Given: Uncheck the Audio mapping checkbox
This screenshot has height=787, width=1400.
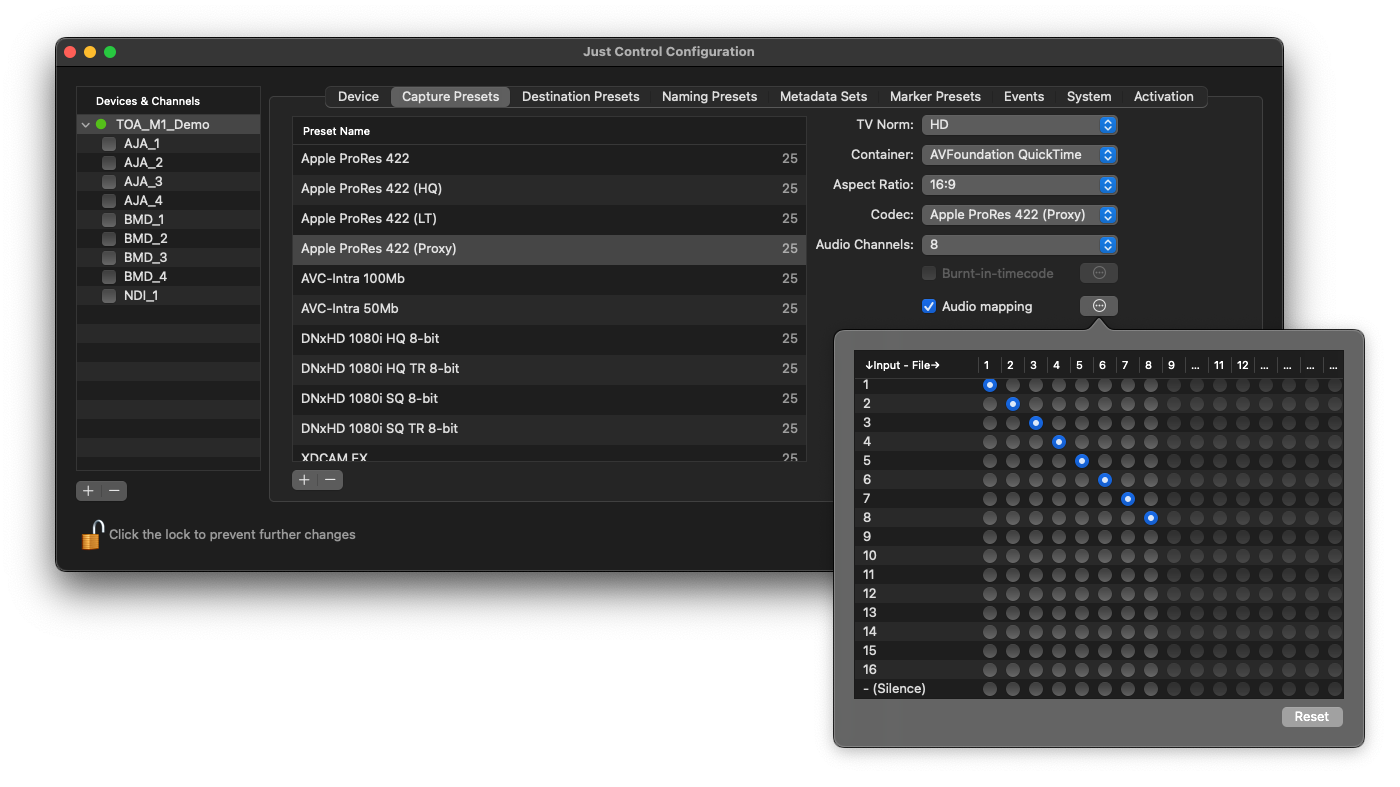Looking at the screenshot, I should [x=929, y=306].
